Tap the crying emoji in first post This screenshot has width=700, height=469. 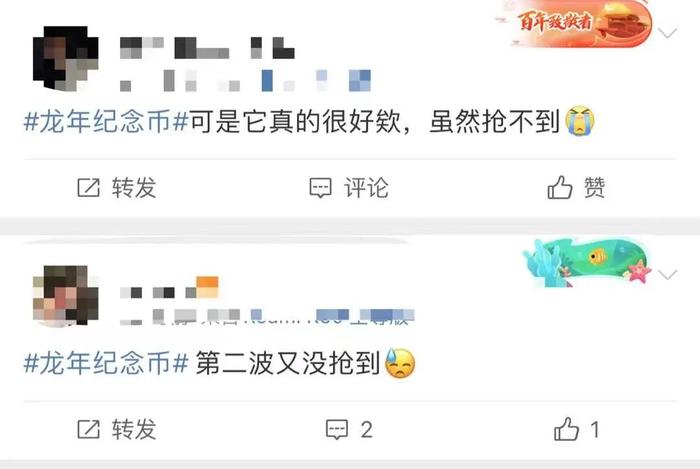pyautogui.click(x=580, y=120)
